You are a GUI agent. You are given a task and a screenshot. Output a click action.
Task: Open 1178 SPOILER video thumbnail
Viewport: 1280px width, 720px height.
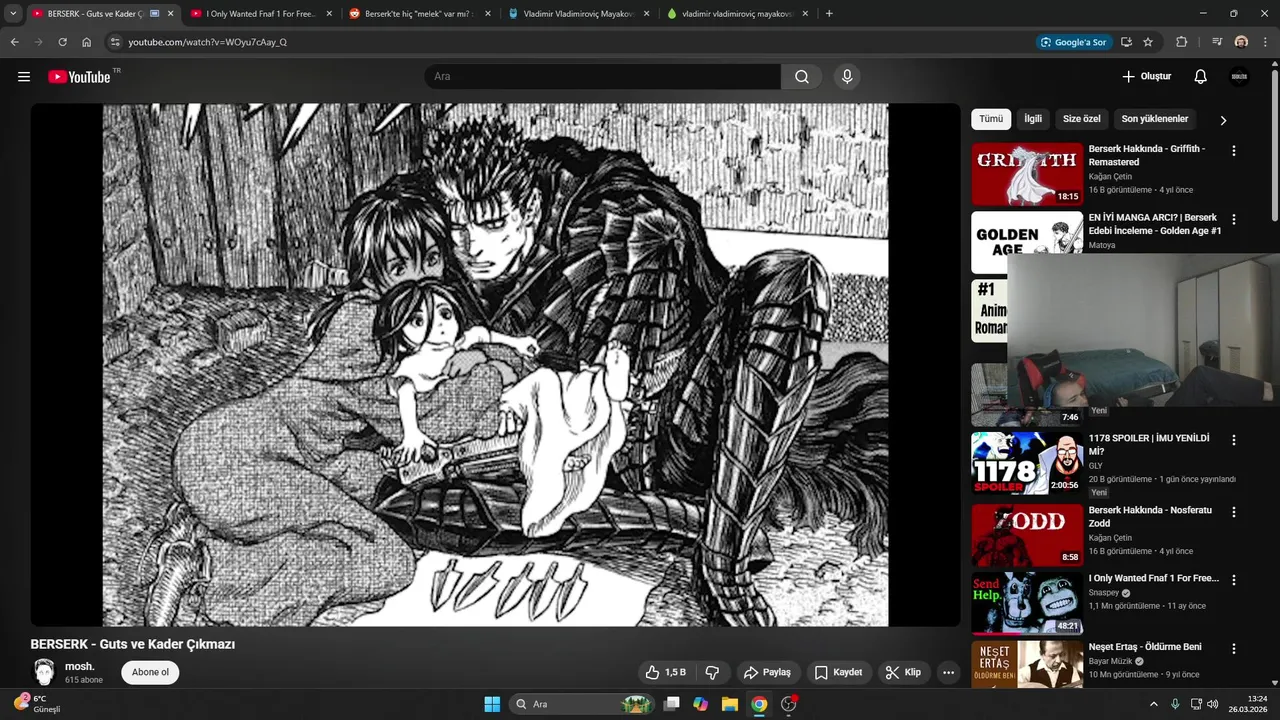[x=1027, y=463]
